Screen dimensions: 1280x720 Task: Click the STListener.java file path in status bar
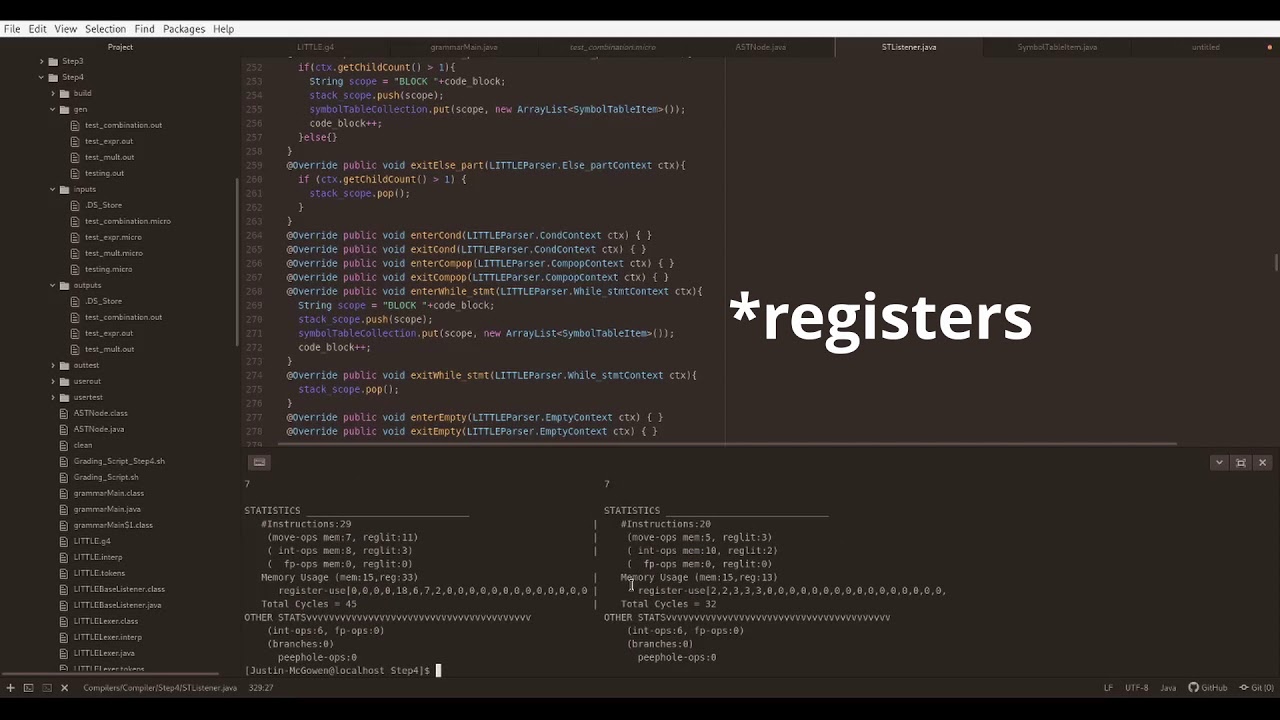pos(160,688)
